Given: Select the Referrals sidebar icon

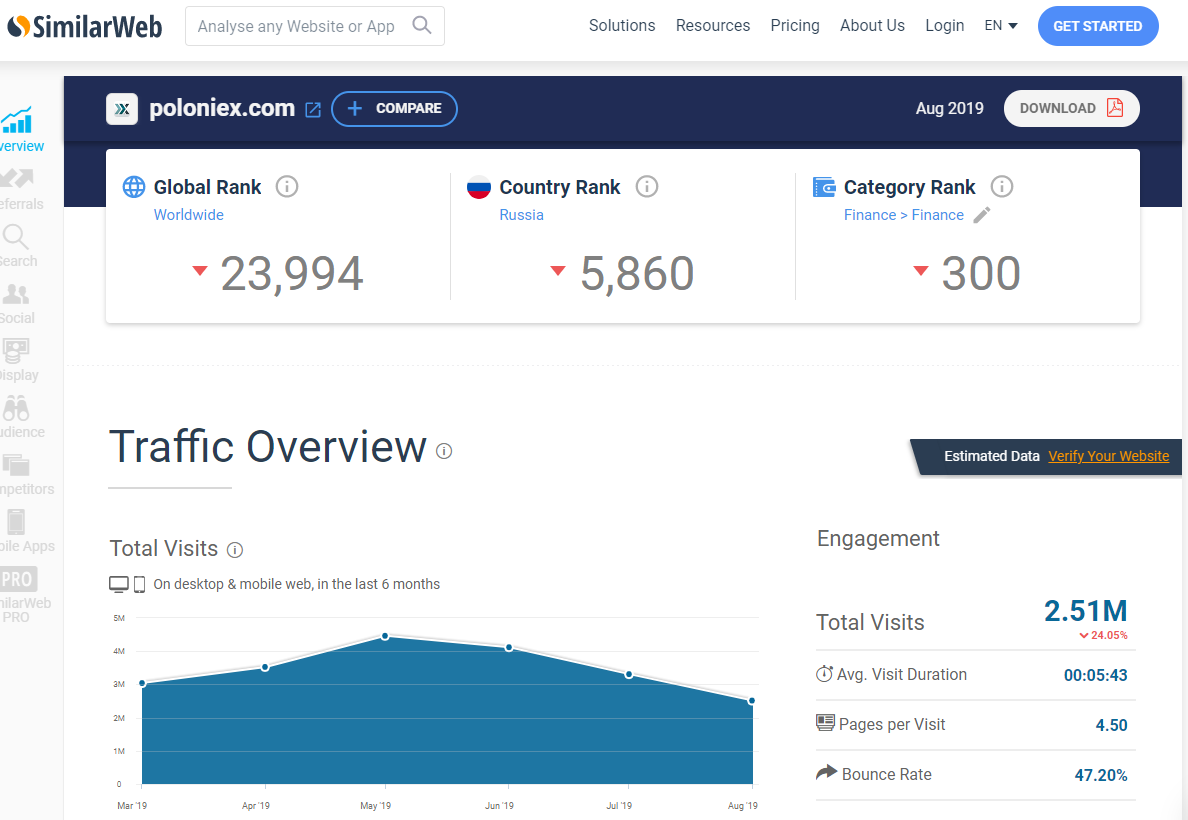Looking at the screenshot, I should [x=17, y=179].
